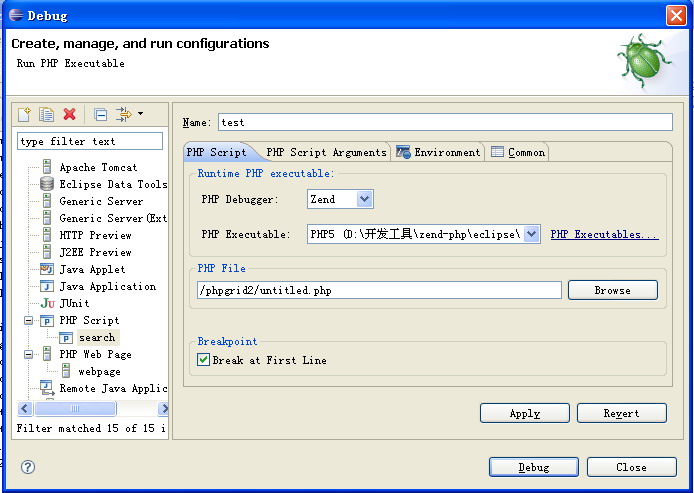
Task: Click J2EE Preview icon
Action: [x=47, y=252]
